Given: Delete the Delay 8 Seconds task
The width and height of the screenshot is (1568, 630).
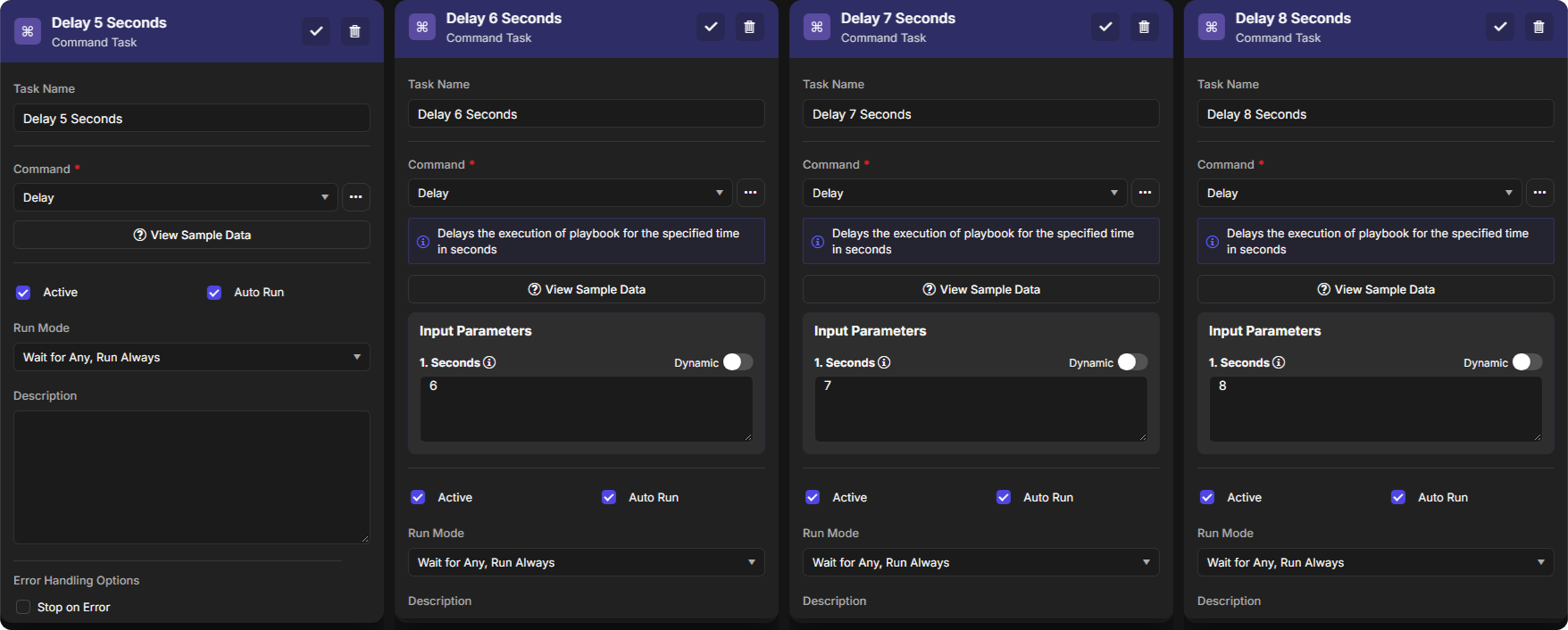Looking at the screenshot, I should pyautogui.click(x=1539, y=27).
